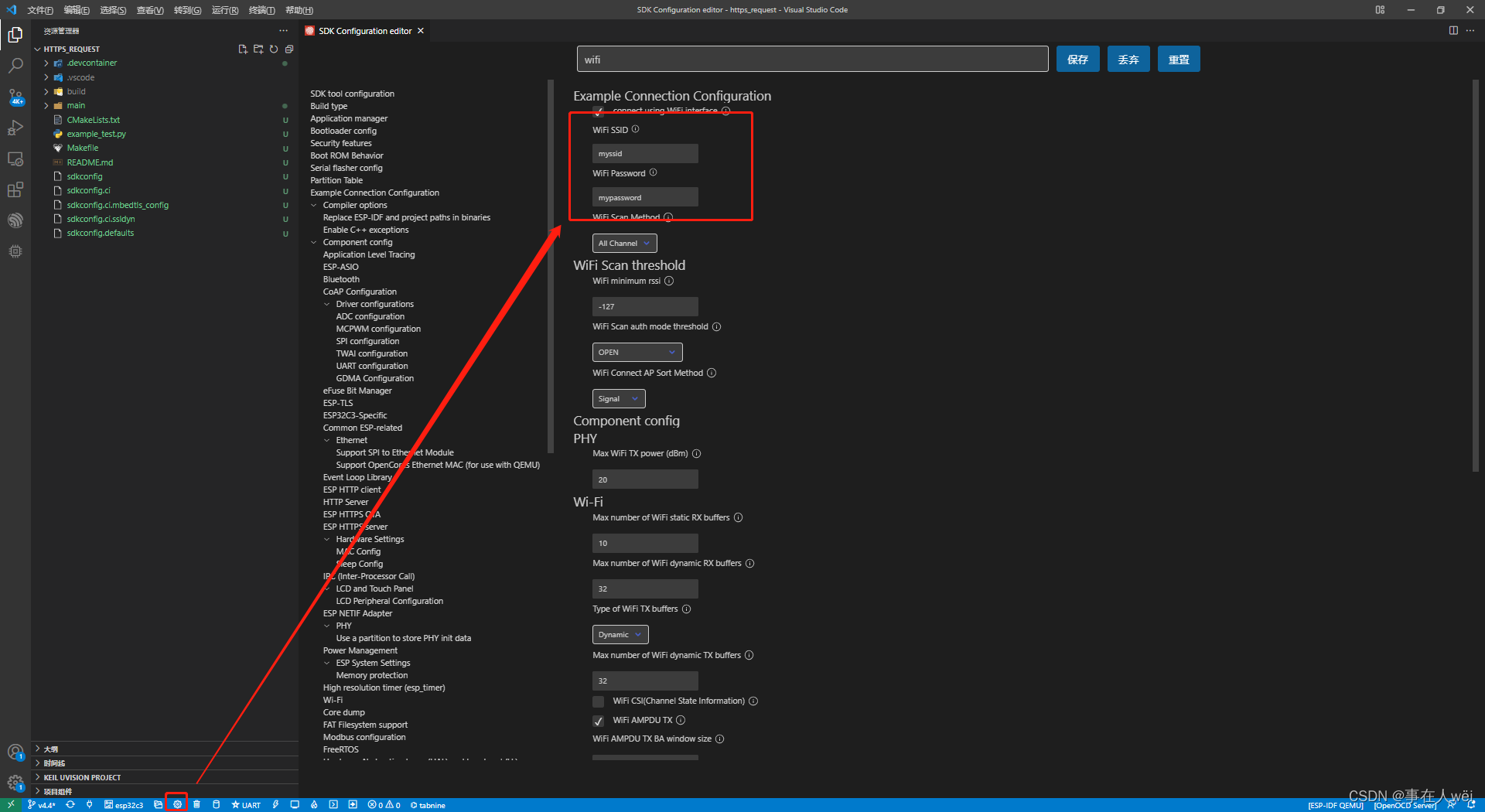This screenshot has width=1485, height=812.
Task: Click SDK Configuration editor gear in status bar
Action: coord(177,804)
